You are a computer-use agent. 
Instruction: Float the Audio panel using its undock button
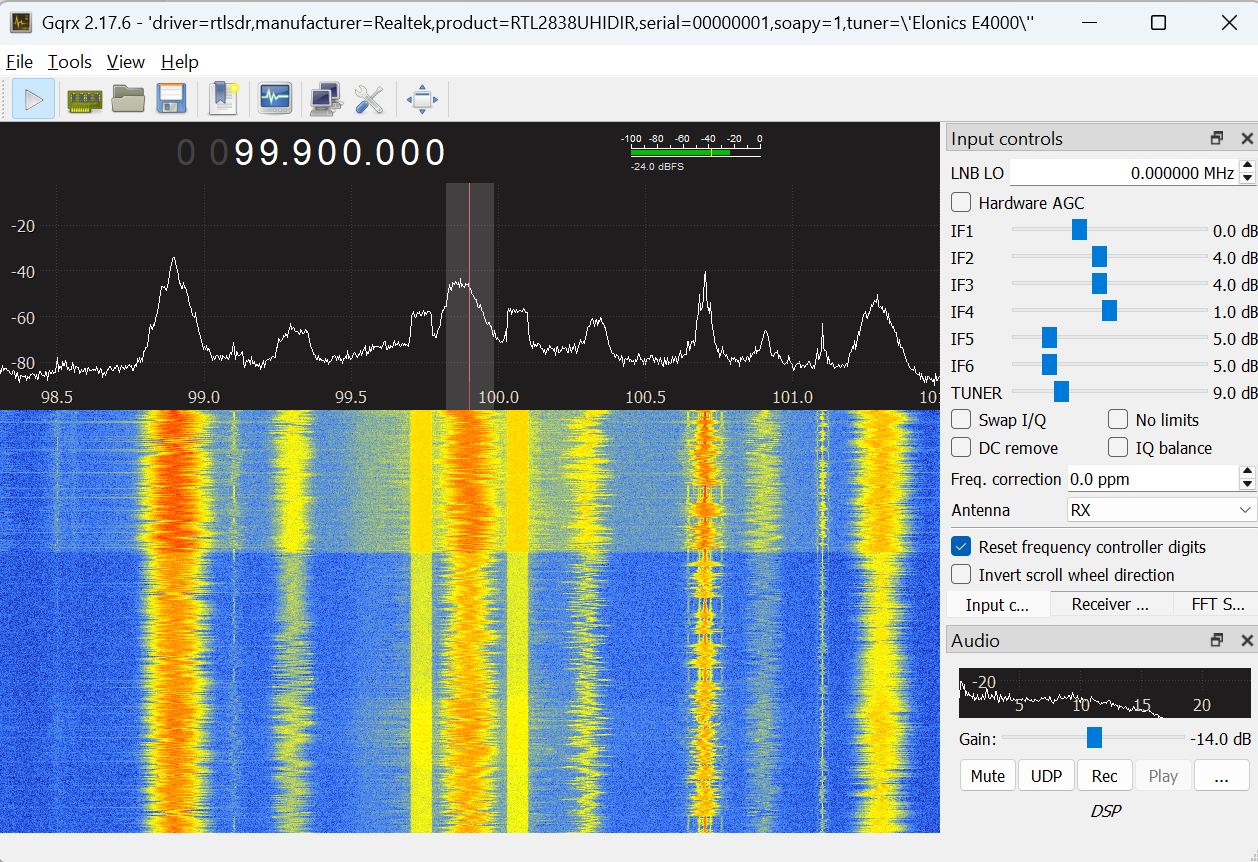pos(1217,641)
